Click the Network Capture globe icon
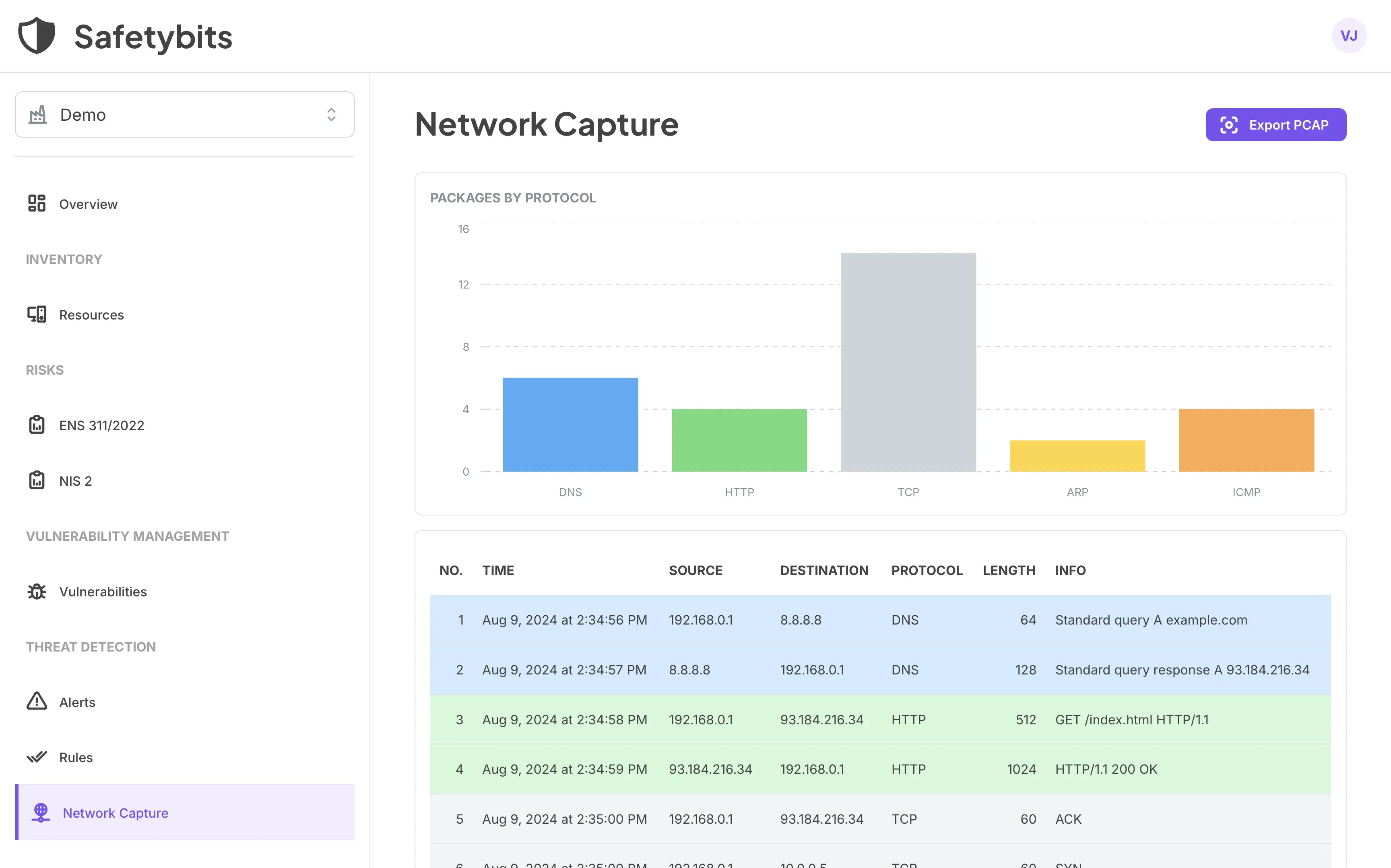Image resolution: width=1391 pixels, height=868 pixels. pyautogui.click(x=41, y=812)
